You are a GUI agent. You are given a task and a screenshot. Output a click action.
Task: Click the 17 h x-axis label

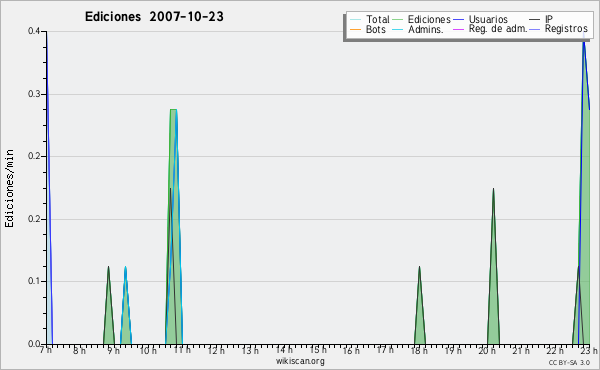click(385, 350)
